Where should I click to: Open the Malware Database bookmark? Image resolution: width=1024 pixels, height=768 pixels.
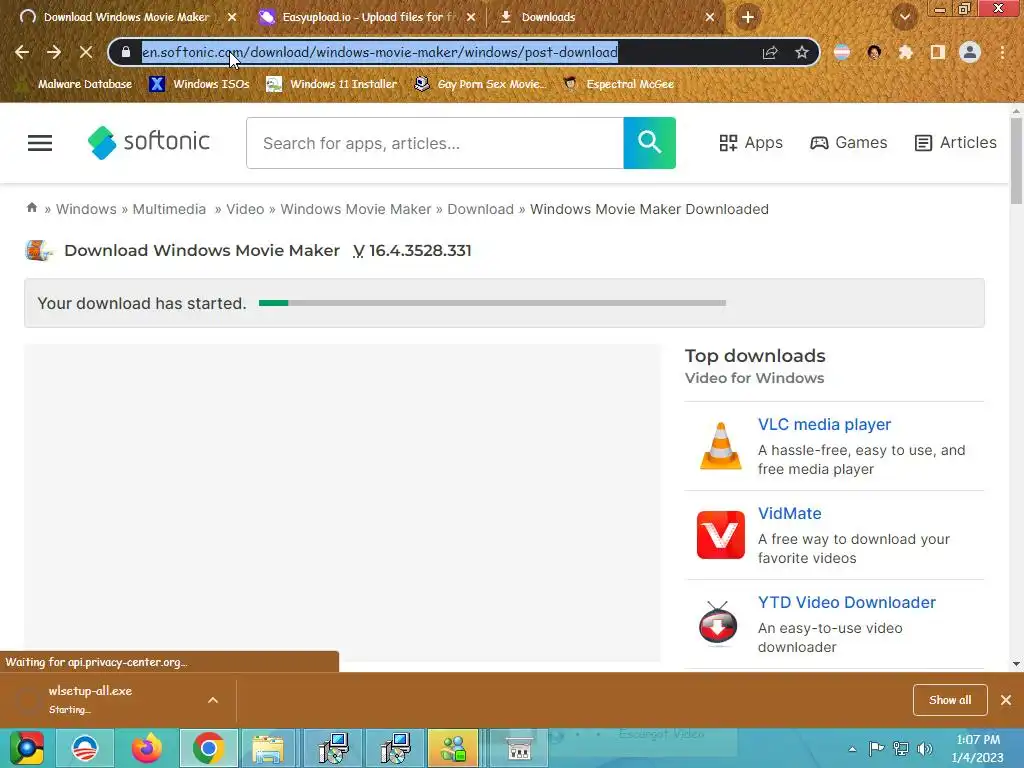(x=76, y=84)
